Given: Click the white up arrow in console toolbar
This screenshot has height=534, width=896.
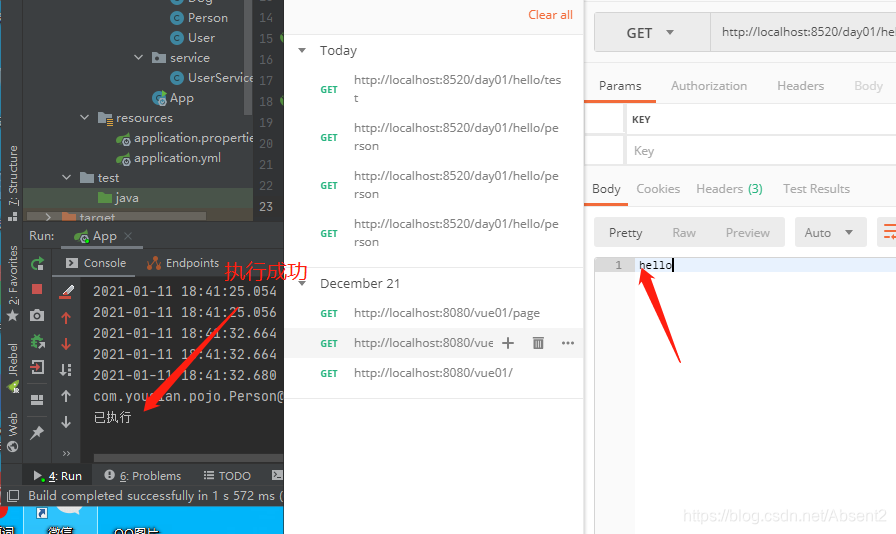Looking at the screenshot, I should tap(66, 396).
